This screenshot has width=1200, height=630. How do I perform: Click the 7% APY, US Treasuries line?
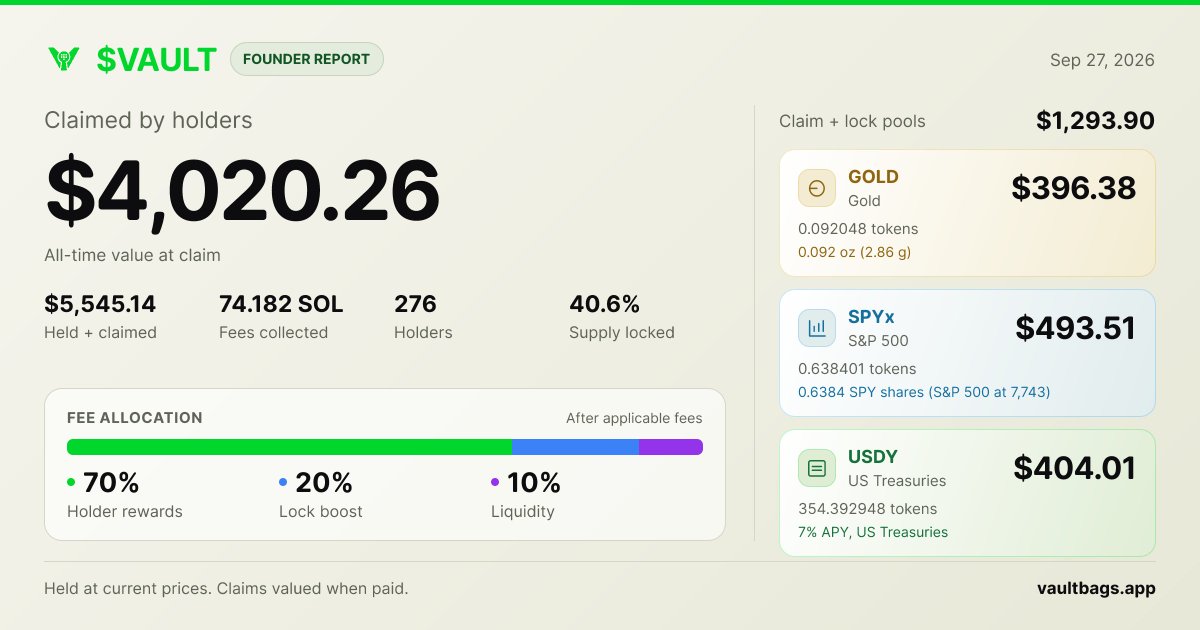point(873,532)
